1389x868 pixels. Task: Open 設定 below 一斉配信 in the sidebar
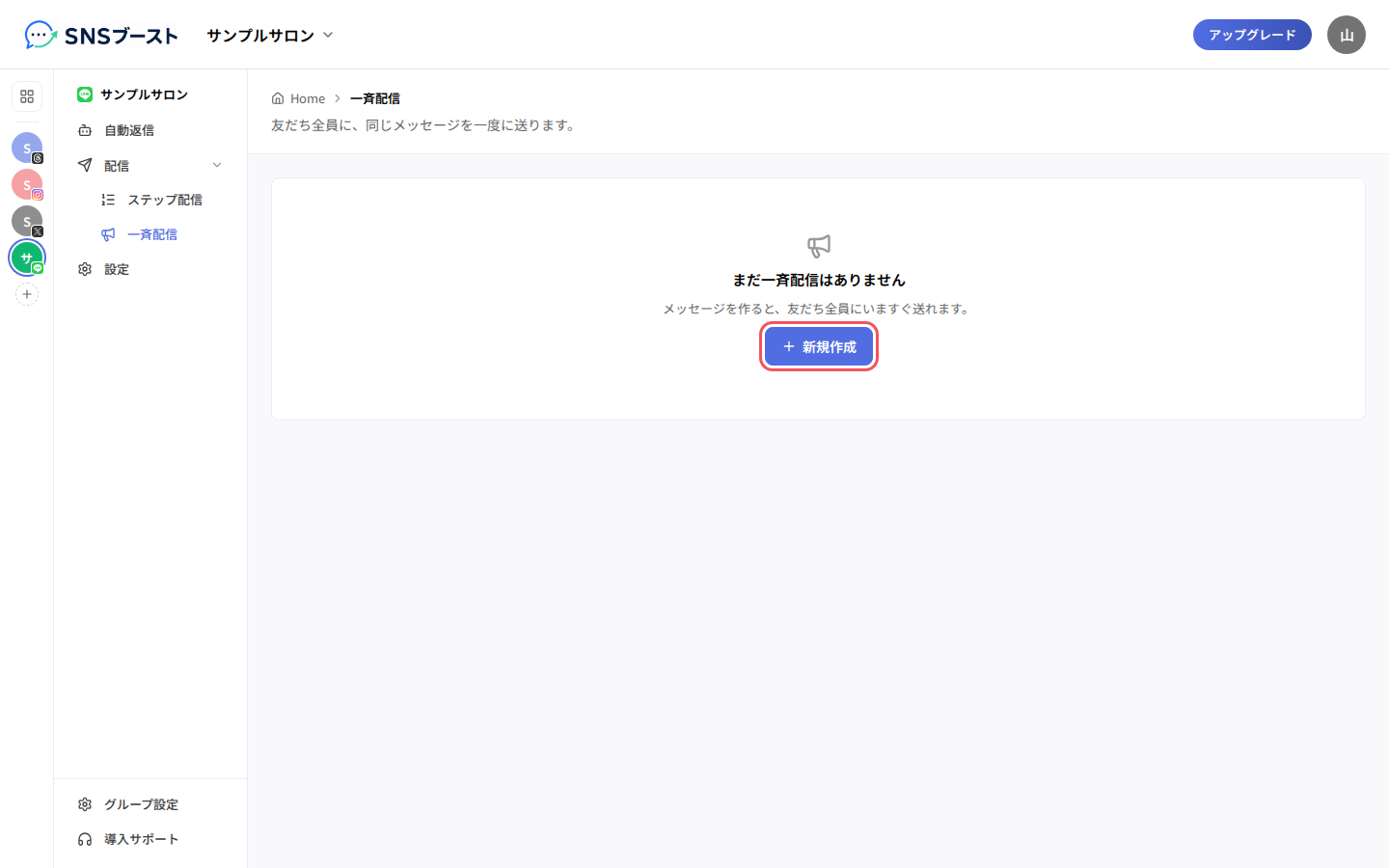pos(150,269)
